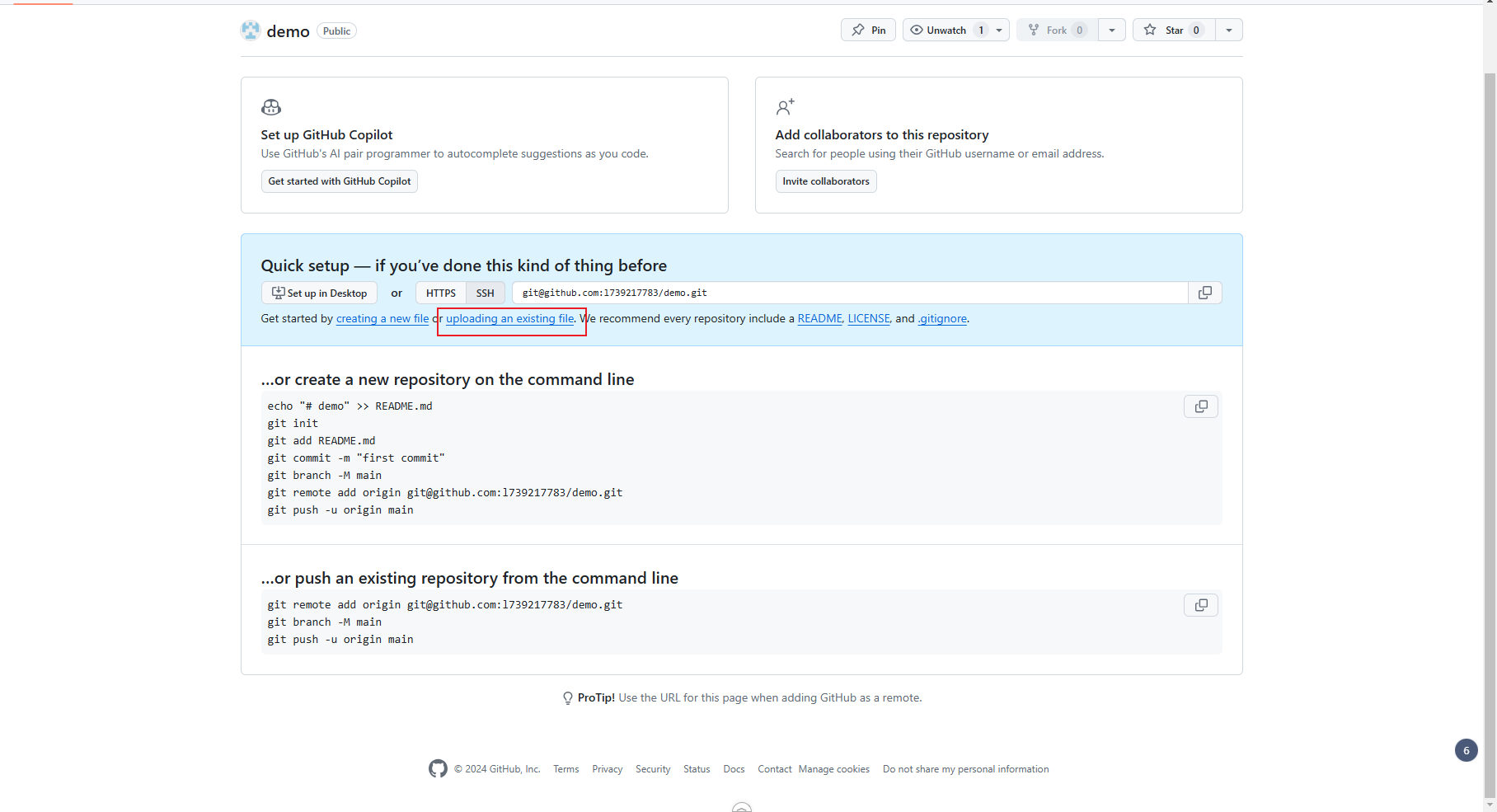1497x812 pixels.
Task: Open the Unwatch notification options dropdown
Action: (x=999, y=31)
